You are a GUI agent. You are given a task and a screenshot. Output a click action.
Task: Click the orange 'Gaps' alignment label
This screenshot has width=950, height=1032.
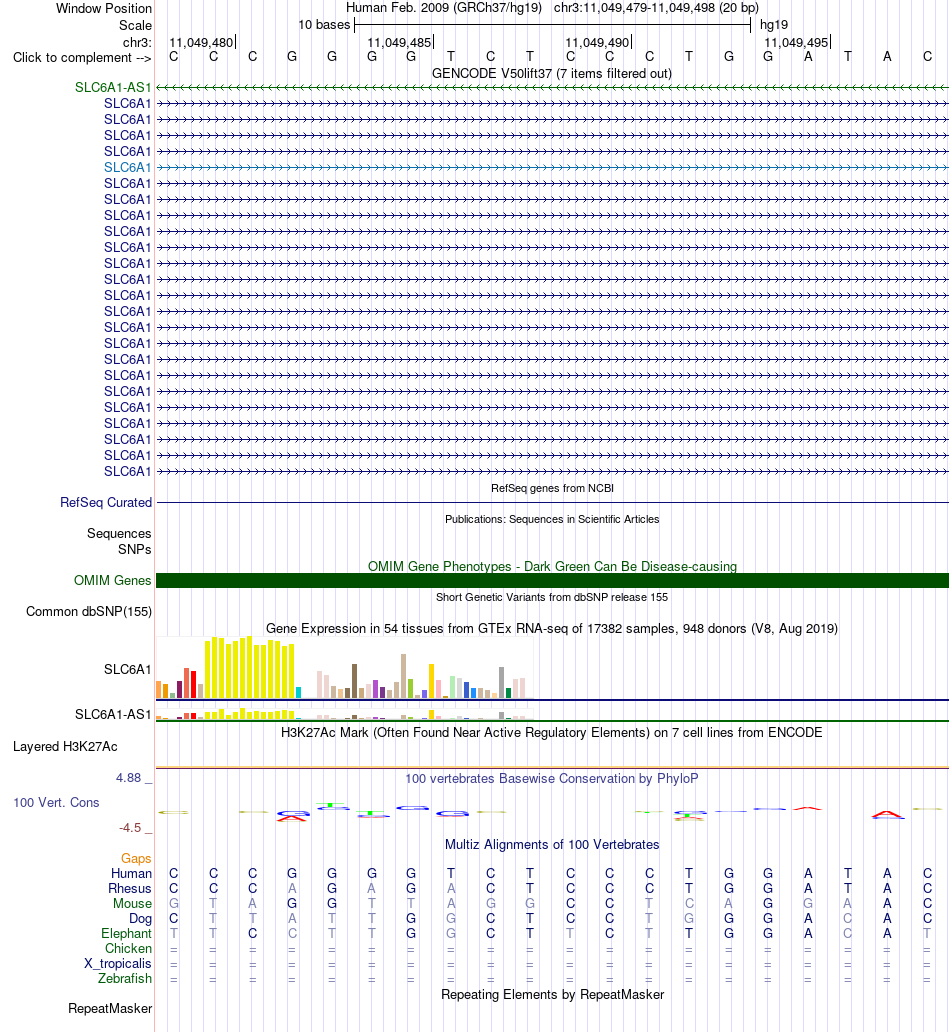click(136, 859)
